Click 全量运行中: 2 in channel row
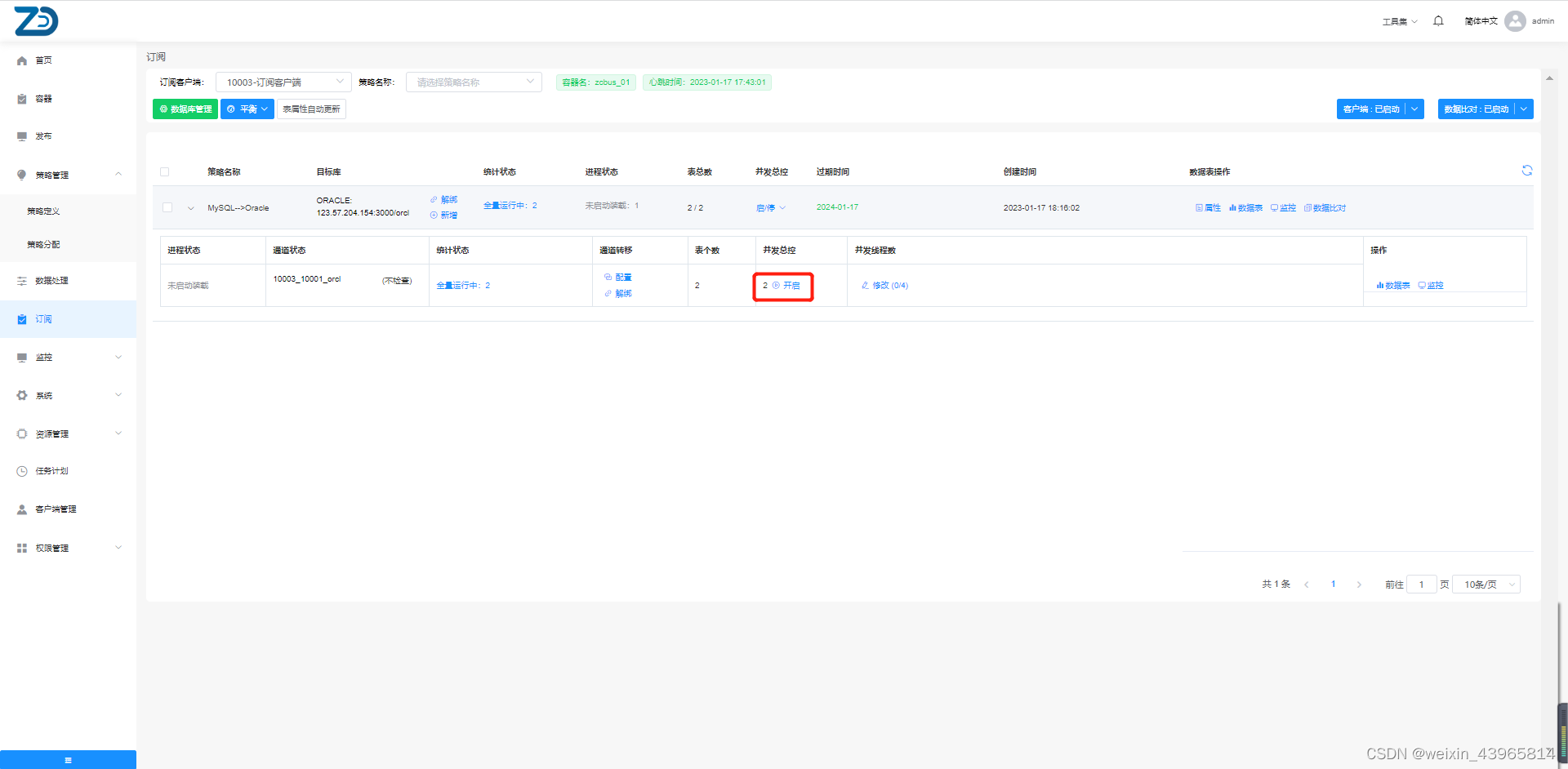This screenshot has height=769, width=1568. pyautogui.click(x=463, y=286)
